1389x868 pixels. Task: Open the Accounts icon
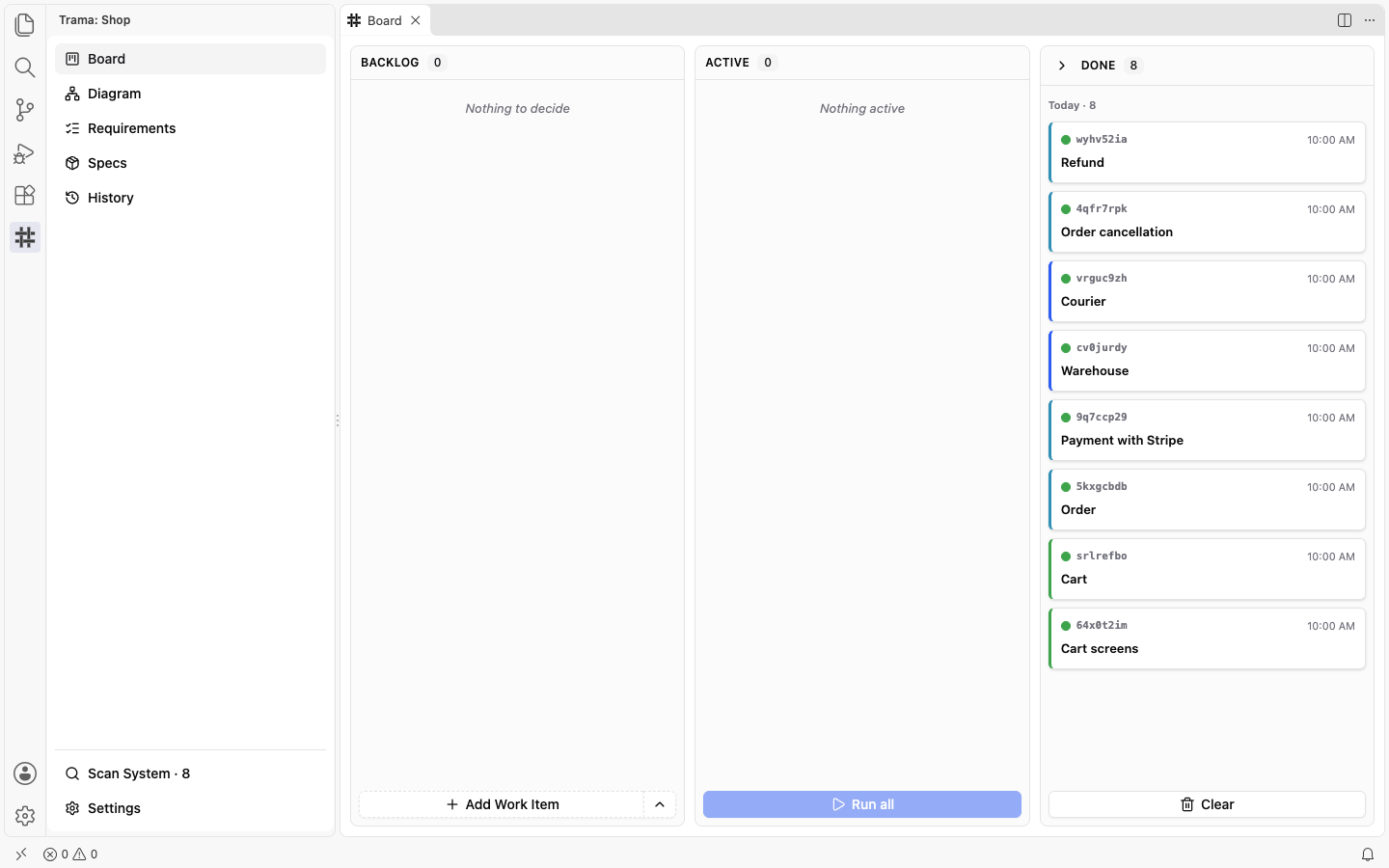point(25,773)
